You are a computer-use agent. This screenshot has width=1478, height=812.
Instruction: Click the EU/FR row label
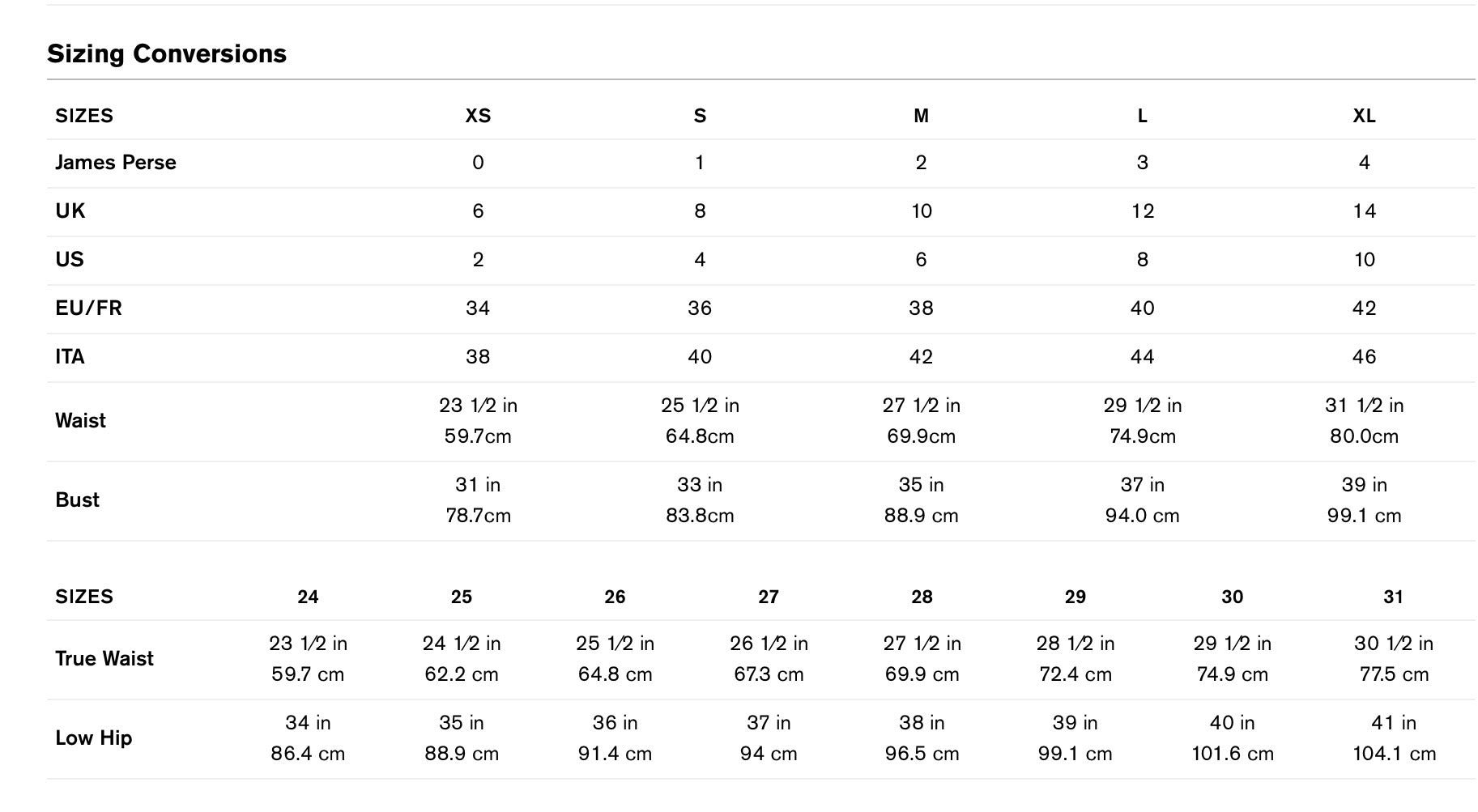coord(88,308)
